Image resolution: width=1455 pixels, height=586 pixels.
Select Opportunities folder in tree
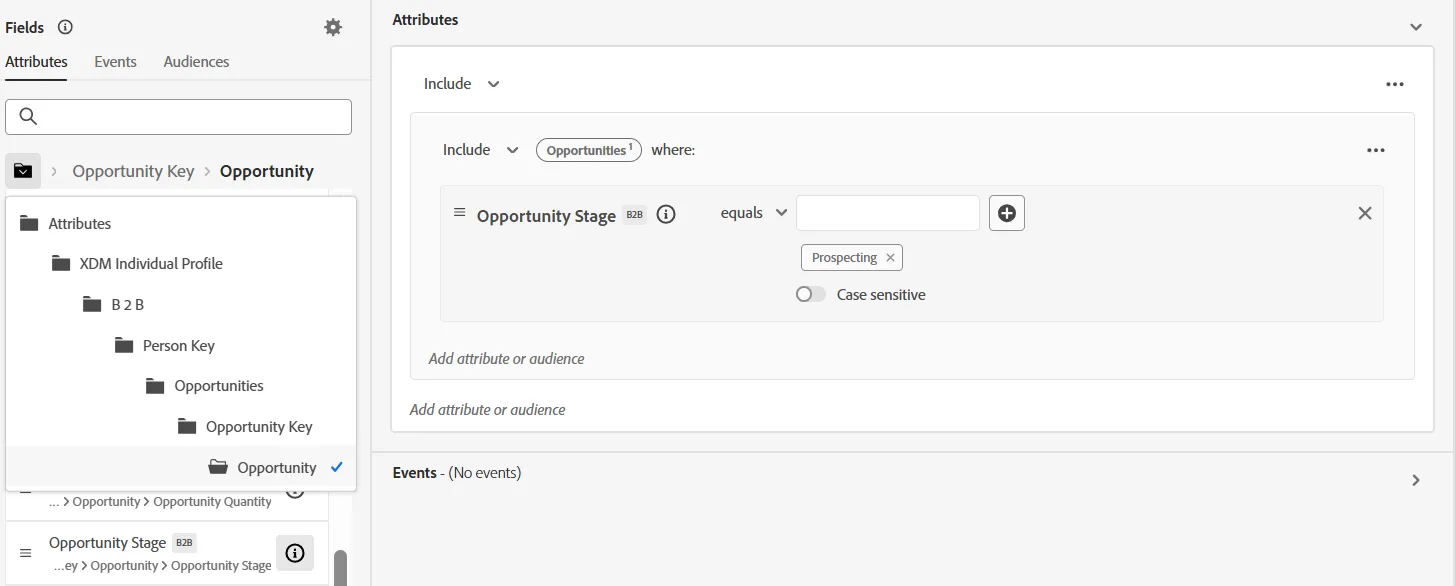(181, 386)
